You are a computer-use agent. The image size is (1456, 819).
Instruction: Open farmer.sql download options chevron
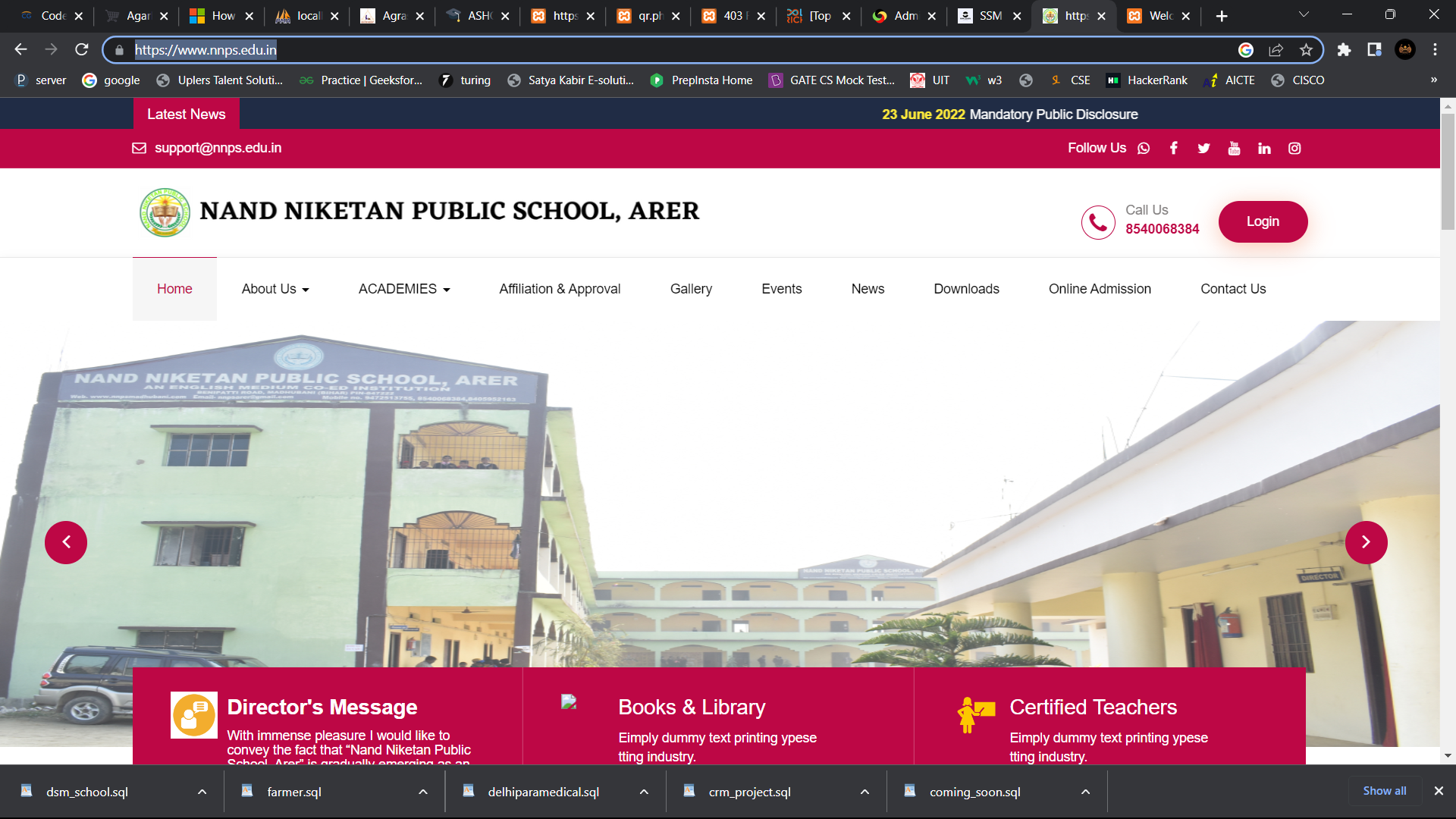423,792
